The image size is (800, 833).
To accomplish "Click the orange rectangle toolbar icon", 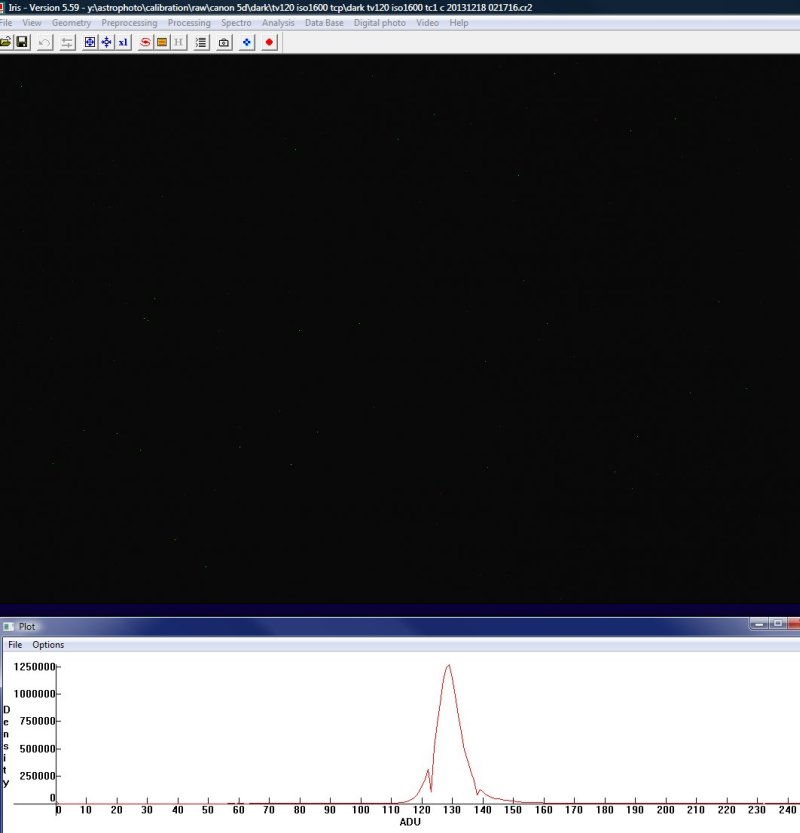I will (161, 42).
